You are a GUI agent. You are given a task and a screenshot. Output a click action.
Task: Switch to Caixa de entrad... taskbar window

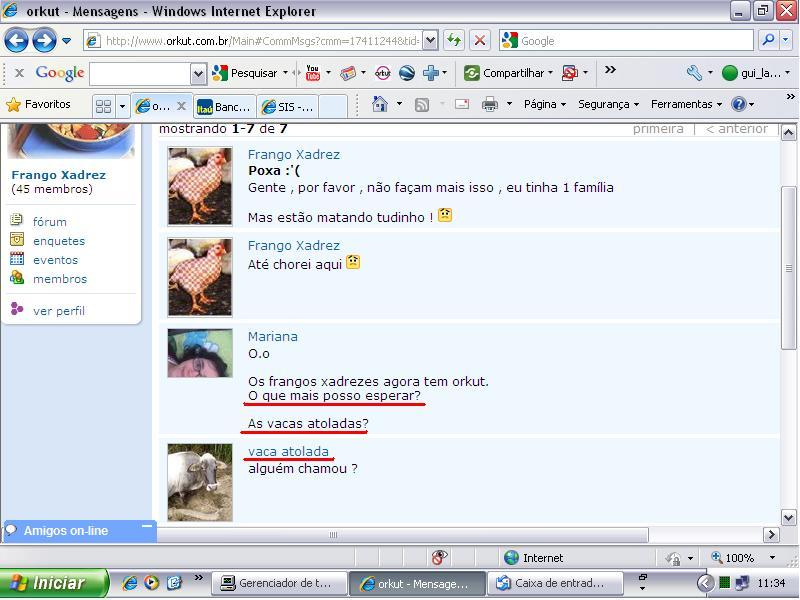555,583
